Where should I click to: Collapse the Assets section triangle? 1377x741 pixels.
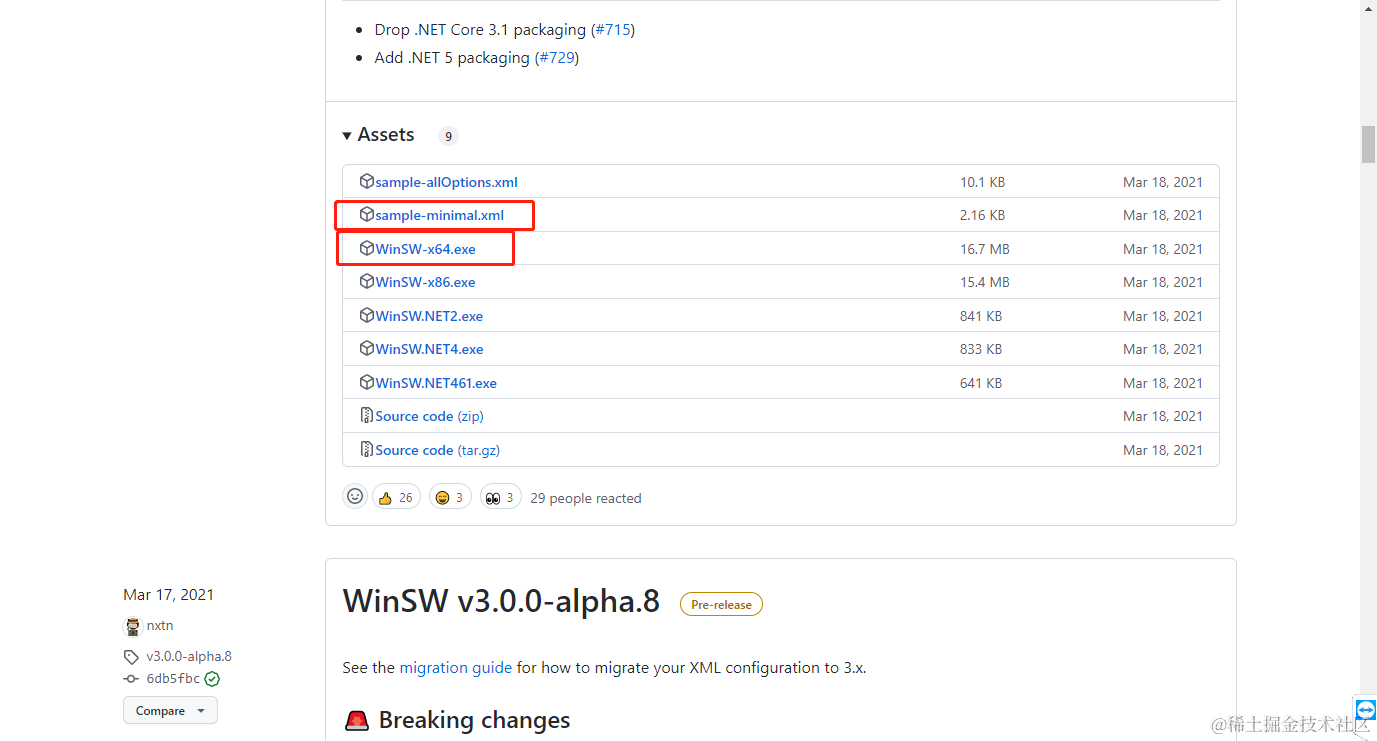pos(347,135)
